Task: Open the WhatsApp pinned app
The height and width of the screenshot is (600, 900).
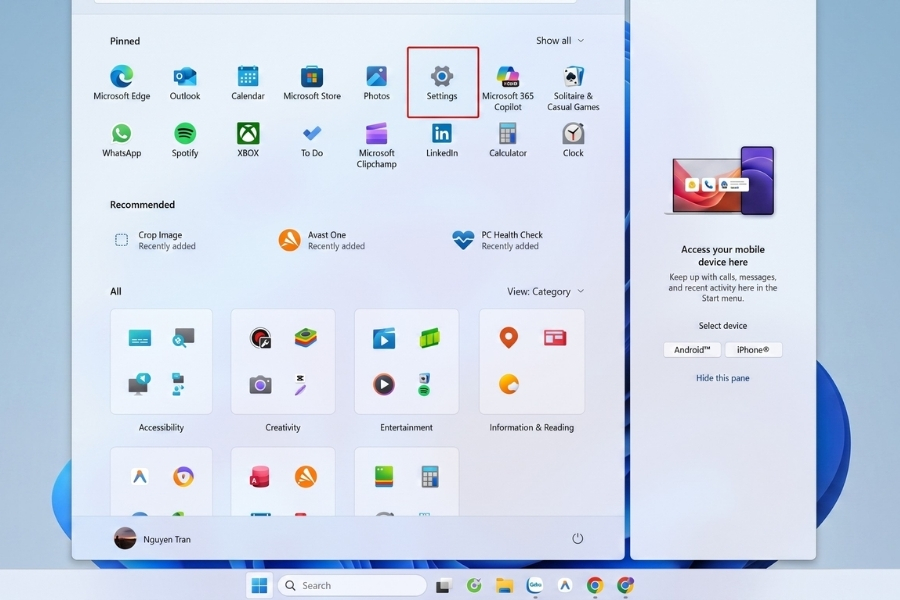Action: (121, 140)
